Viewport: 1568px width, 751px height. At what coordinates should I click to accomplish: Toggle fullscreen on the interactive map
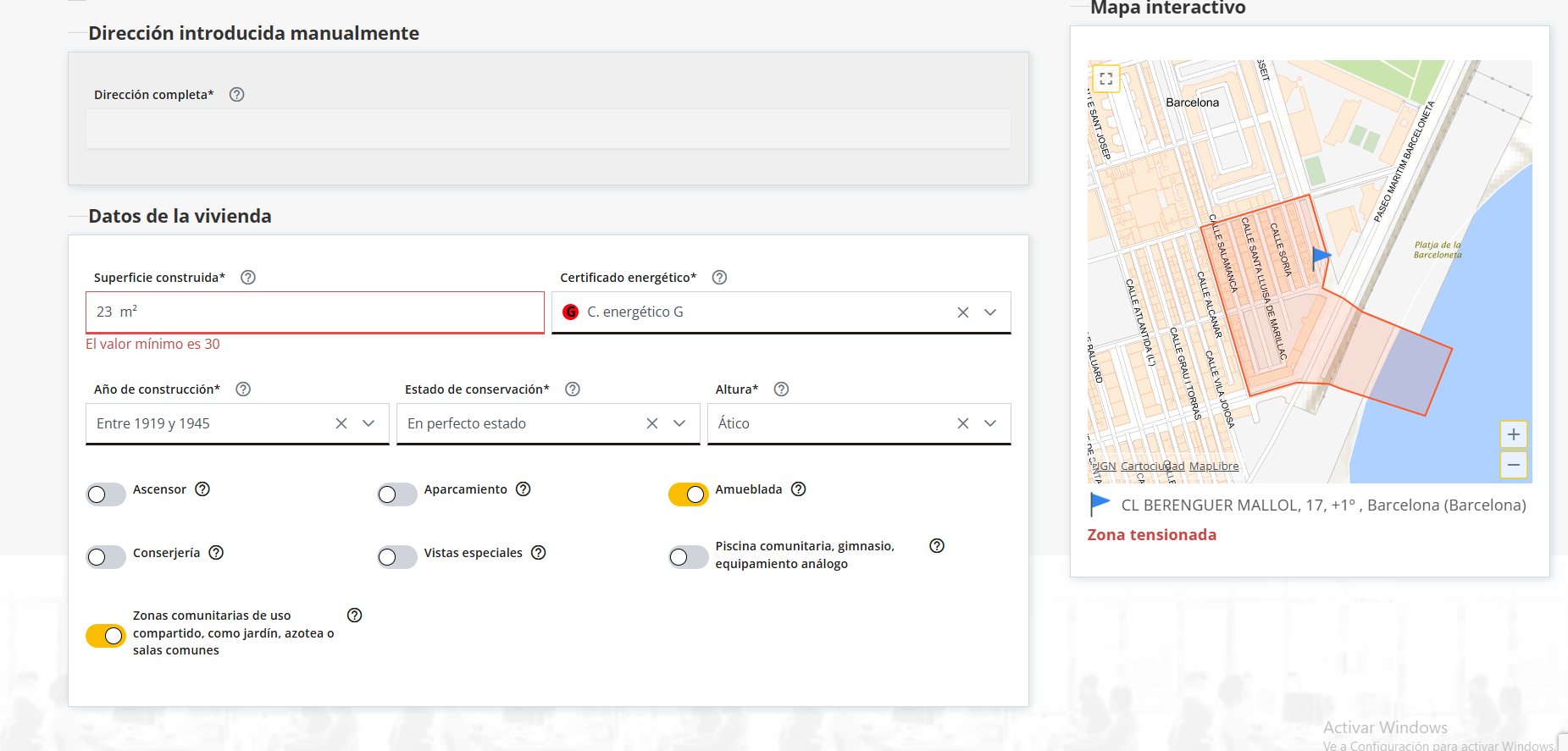point(1105,79)
